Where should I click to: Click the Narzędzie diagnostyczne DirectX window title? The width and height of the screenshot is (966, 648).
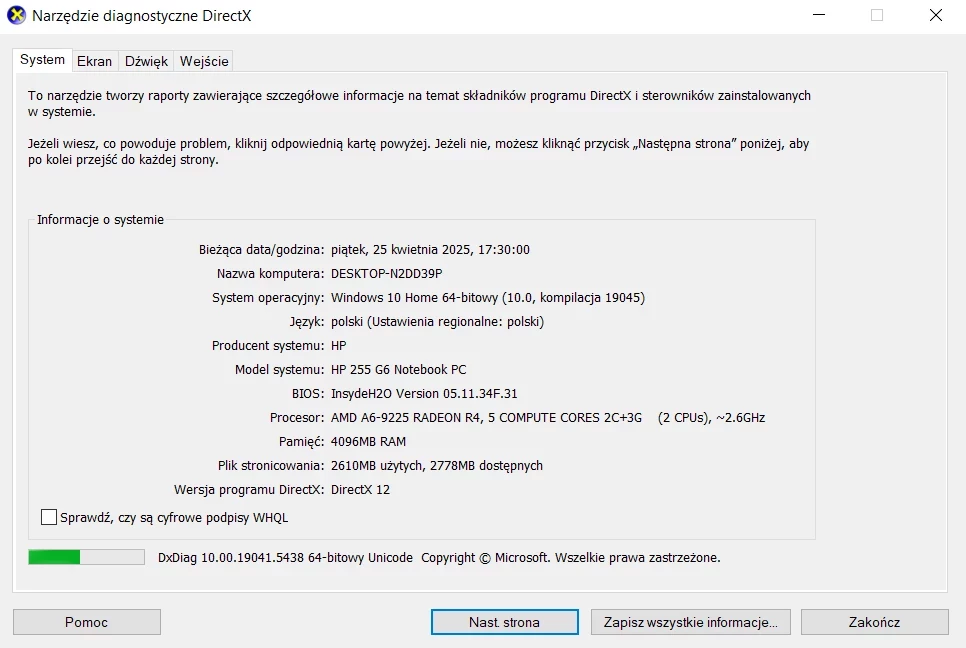(142, 16)
